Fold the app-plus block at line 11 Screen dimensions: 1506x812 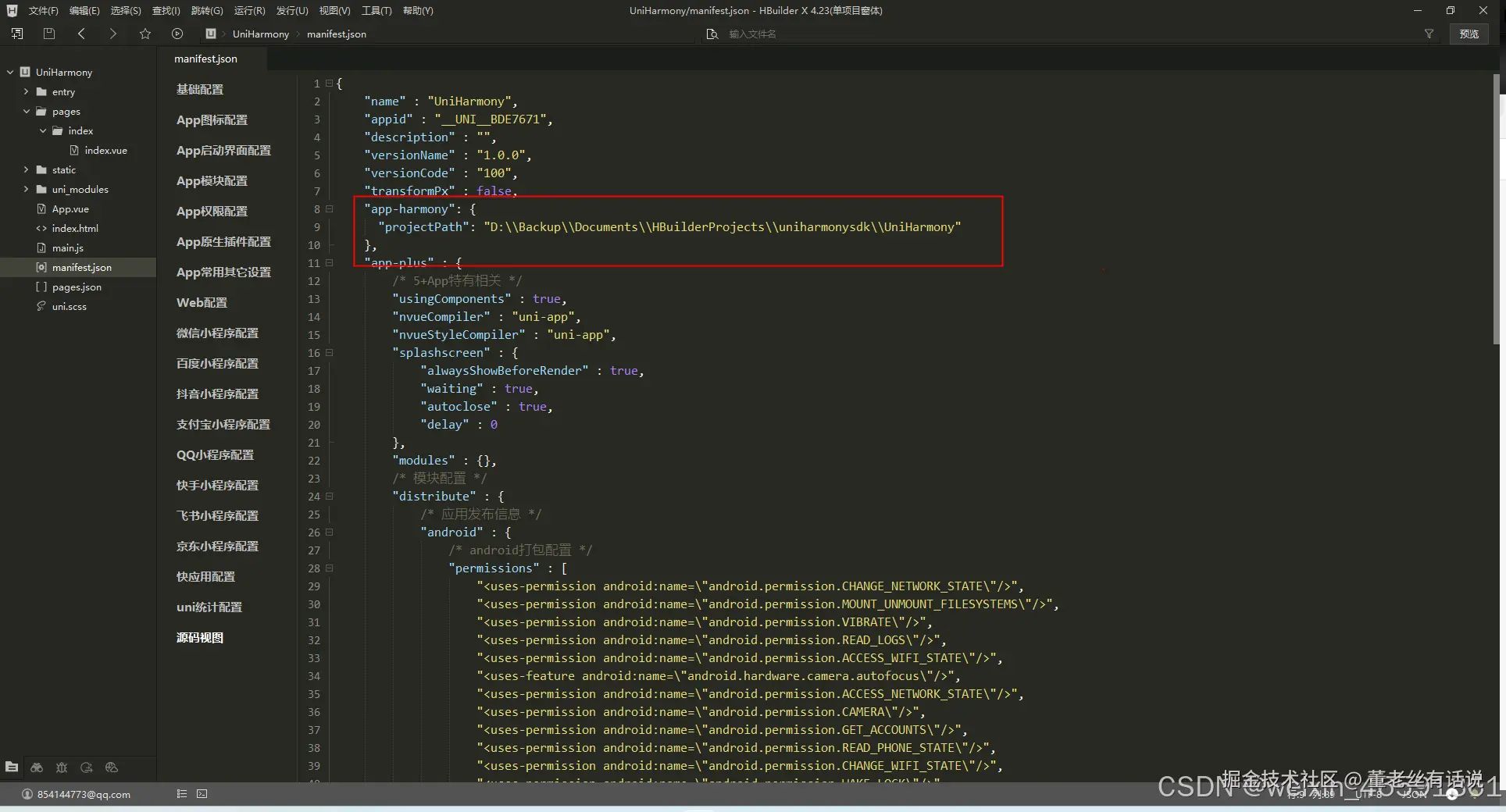pyautogui.click(x=330, y=262)
